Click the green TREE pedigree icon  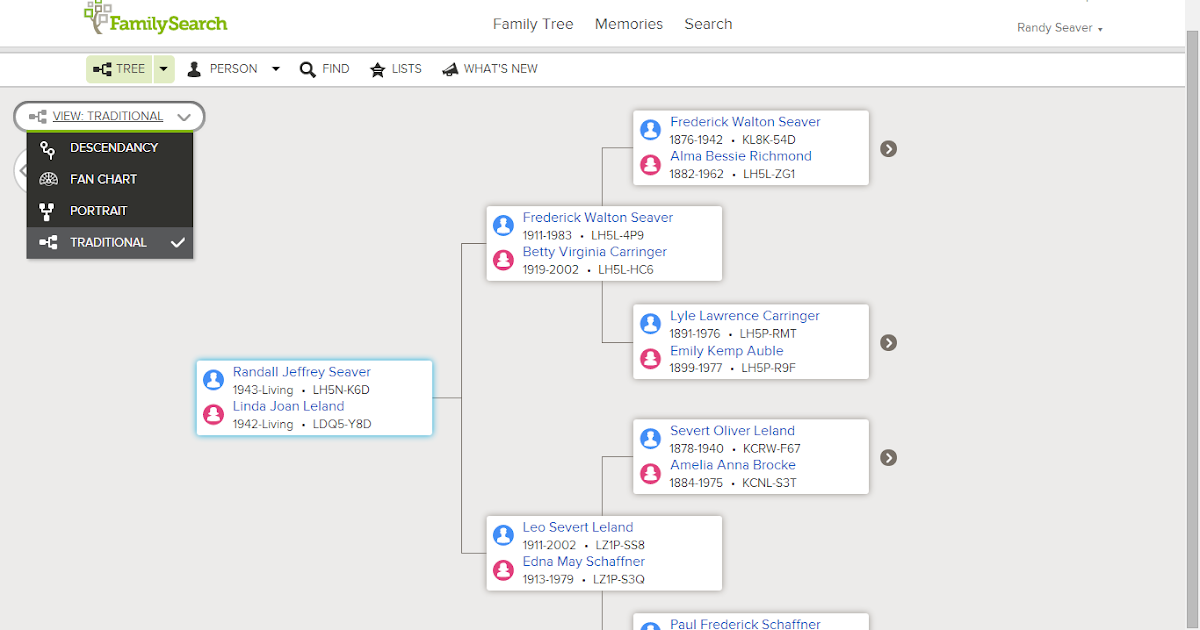click(x=105, y=69)
